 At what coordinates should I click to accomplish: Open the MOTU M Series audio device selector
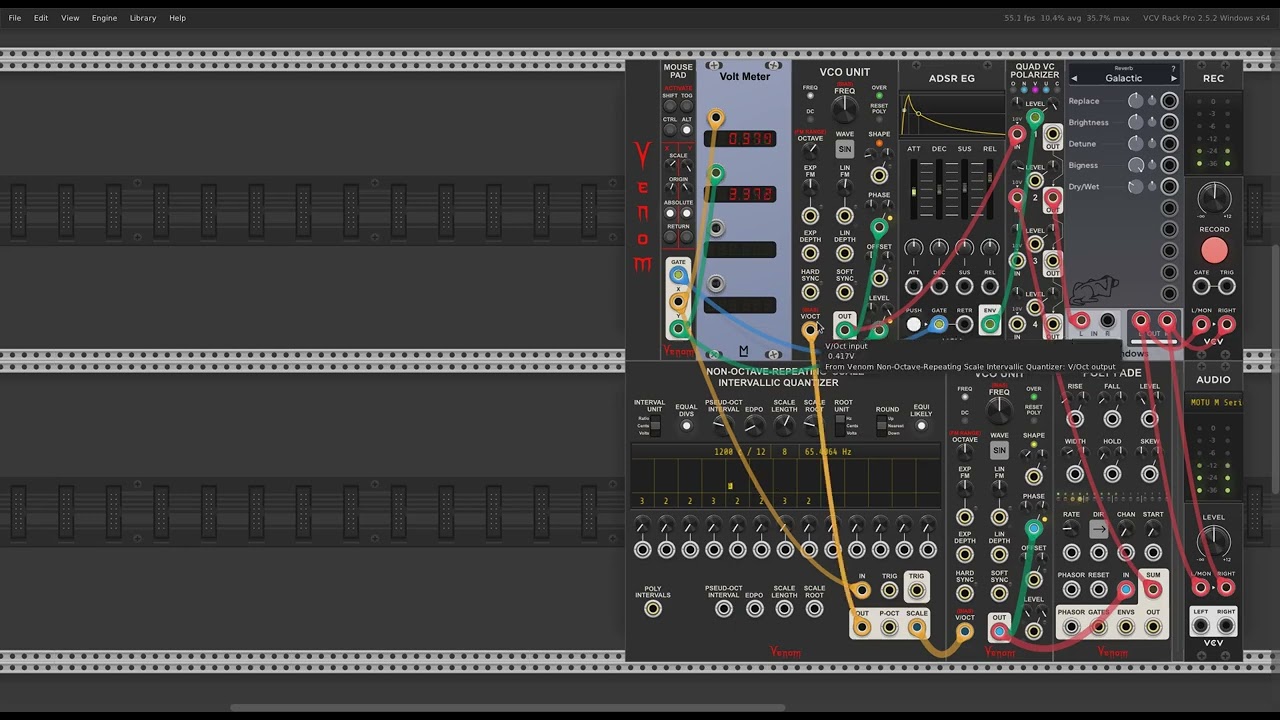click(1214, 402)
